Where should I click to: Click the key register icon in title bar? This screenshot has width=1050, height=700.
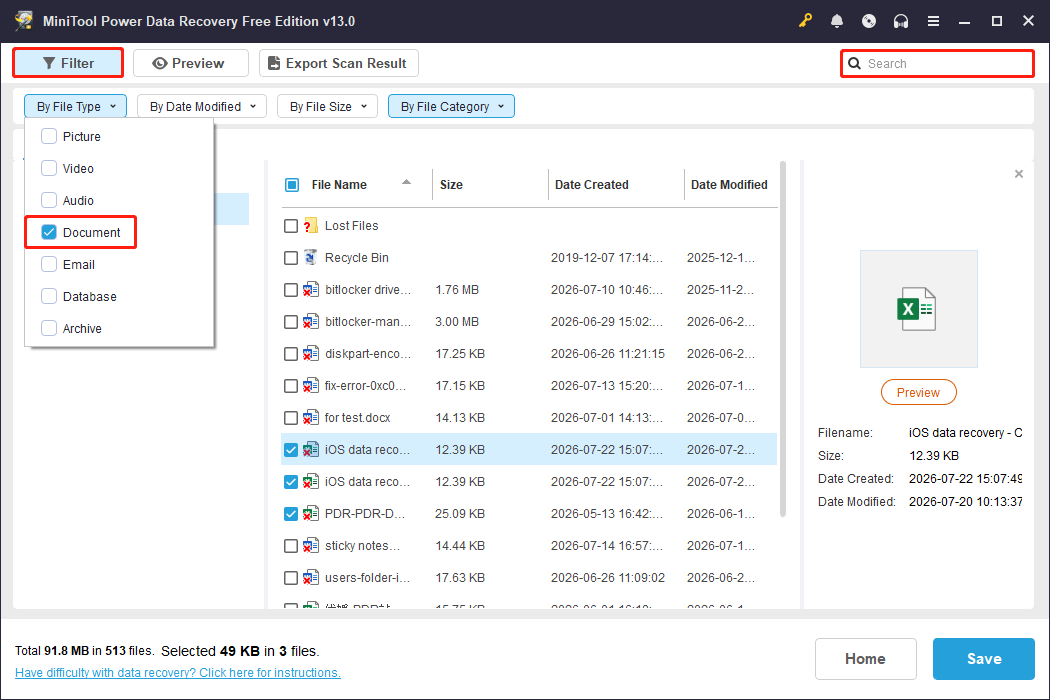pos(805,21)
